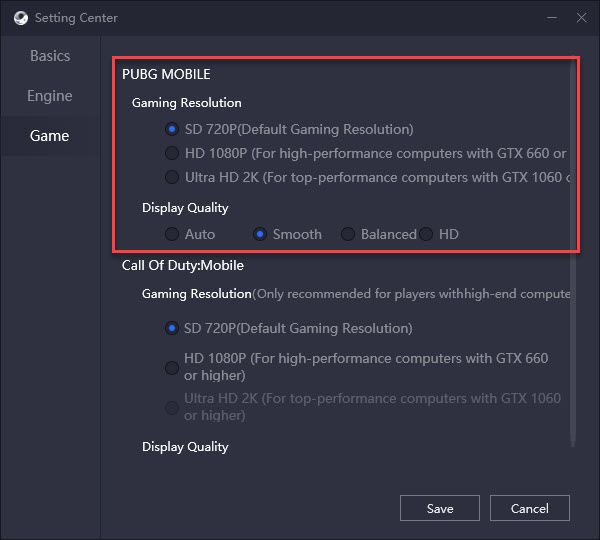
Task: Choose PUBG Ultra HD 2K resolution option
Action: point(172,177)
